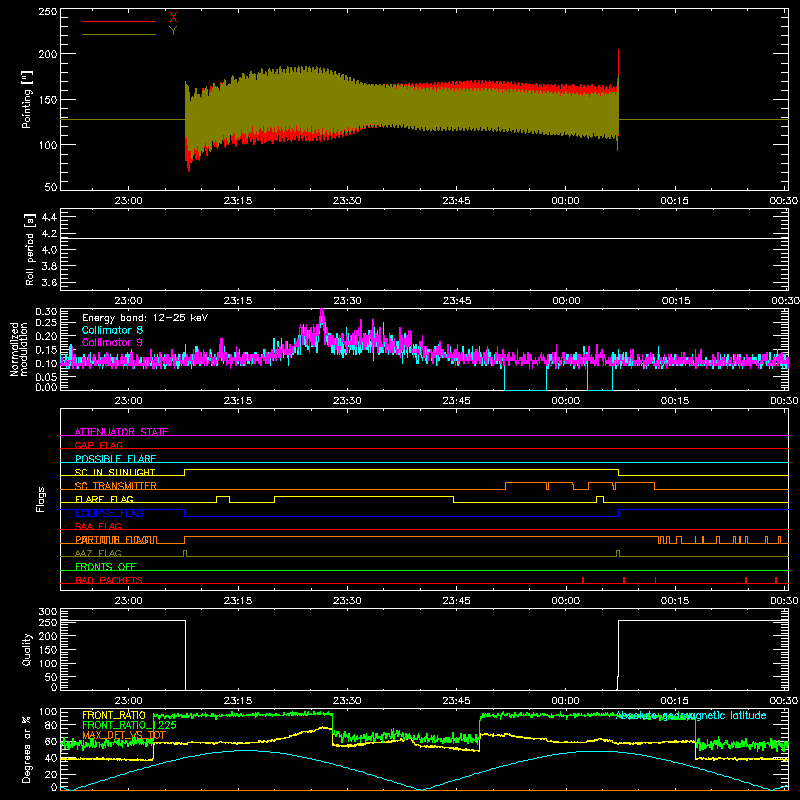Click the olive Y legend line
Screen dimensions: 800x800
[x=119, y=35]
